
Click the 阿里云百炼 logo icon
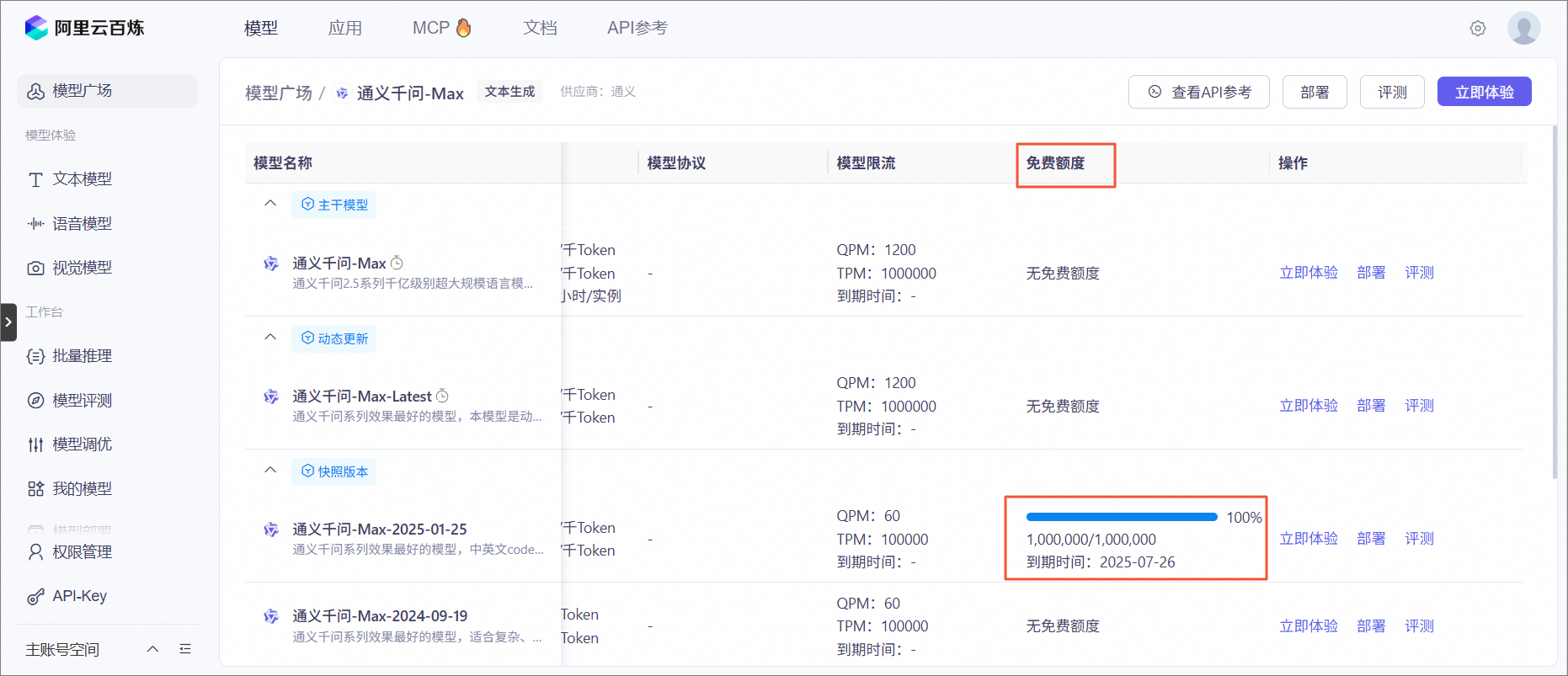point(36,28)
